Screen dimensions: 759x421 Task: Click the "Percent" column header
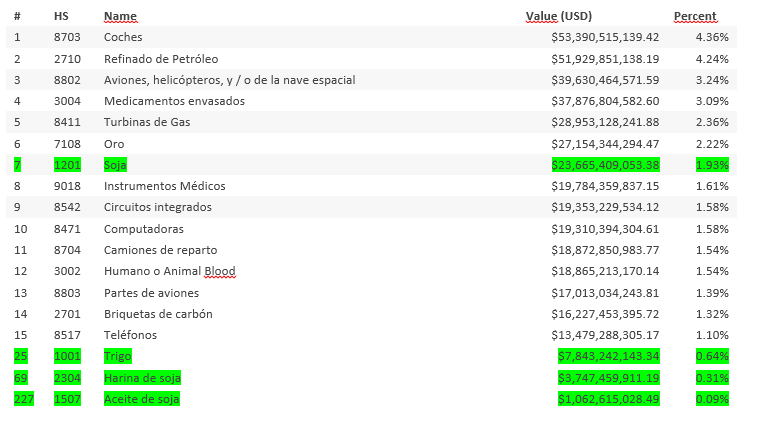pos(695,17)
